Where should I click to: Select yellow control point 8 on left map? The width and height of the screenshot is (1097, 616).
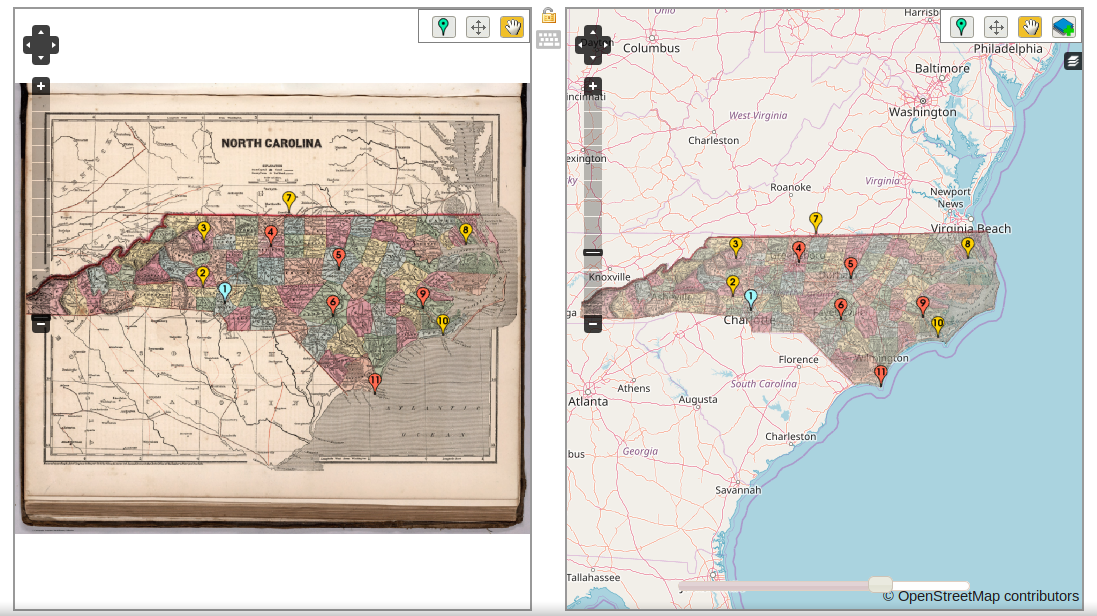click(465, 232)
